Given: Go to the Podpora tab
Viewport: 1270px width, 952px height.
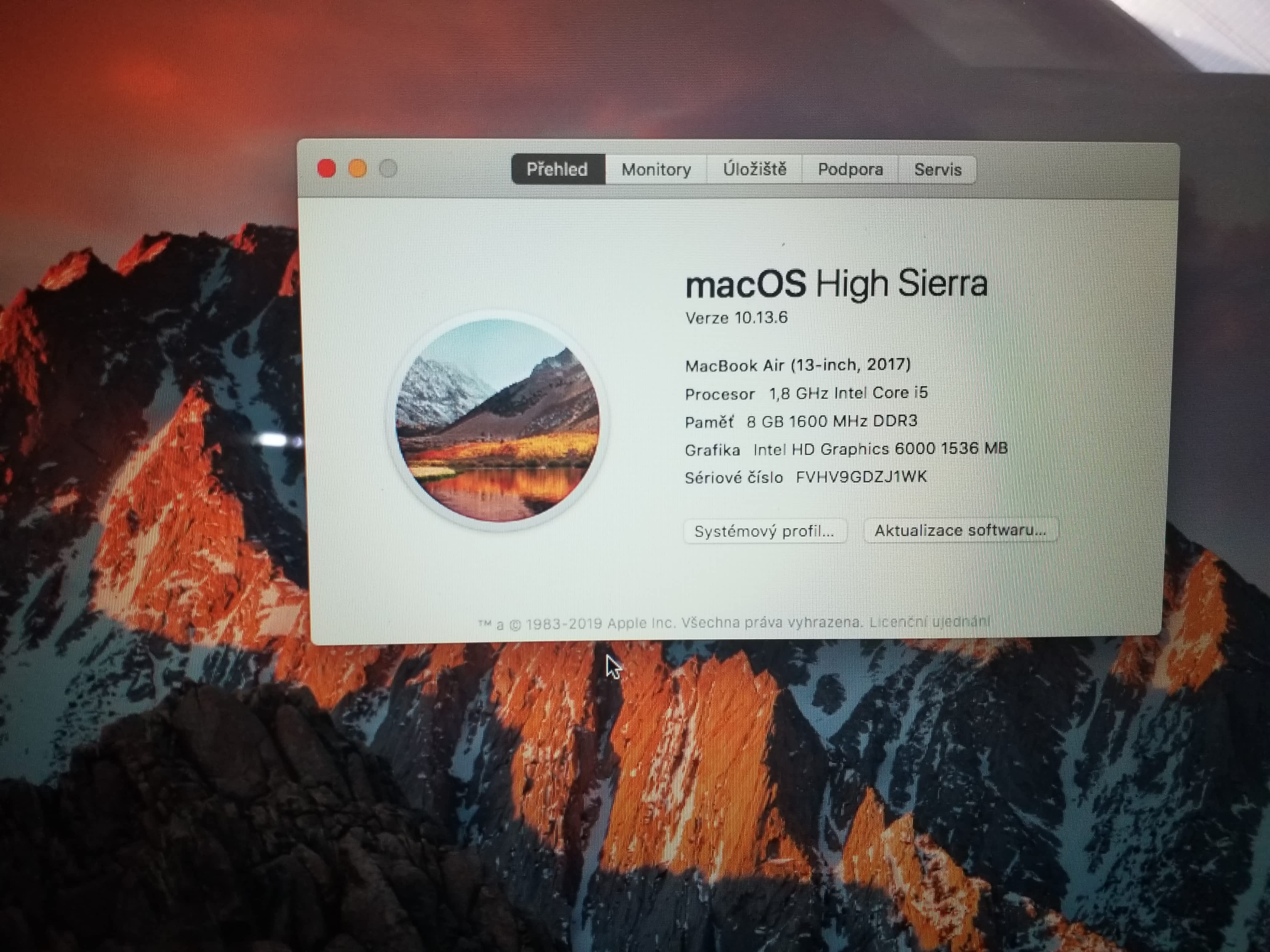Looking at the screenshot, I should (x=850, y=169).
